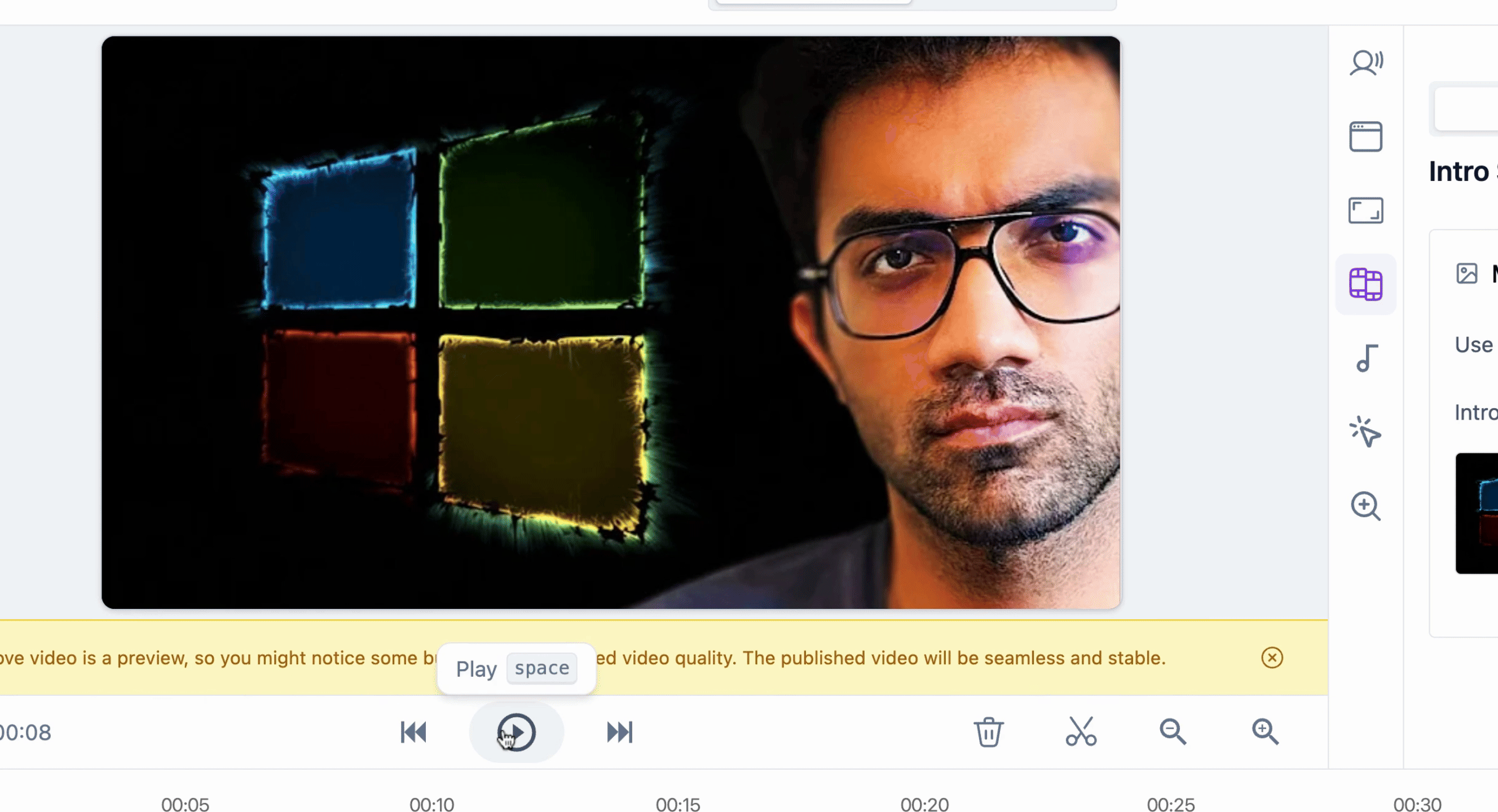The height and width of the screenshot is (812, 1498).
Task: Click the video preview canvas
Action: (611, 323)
